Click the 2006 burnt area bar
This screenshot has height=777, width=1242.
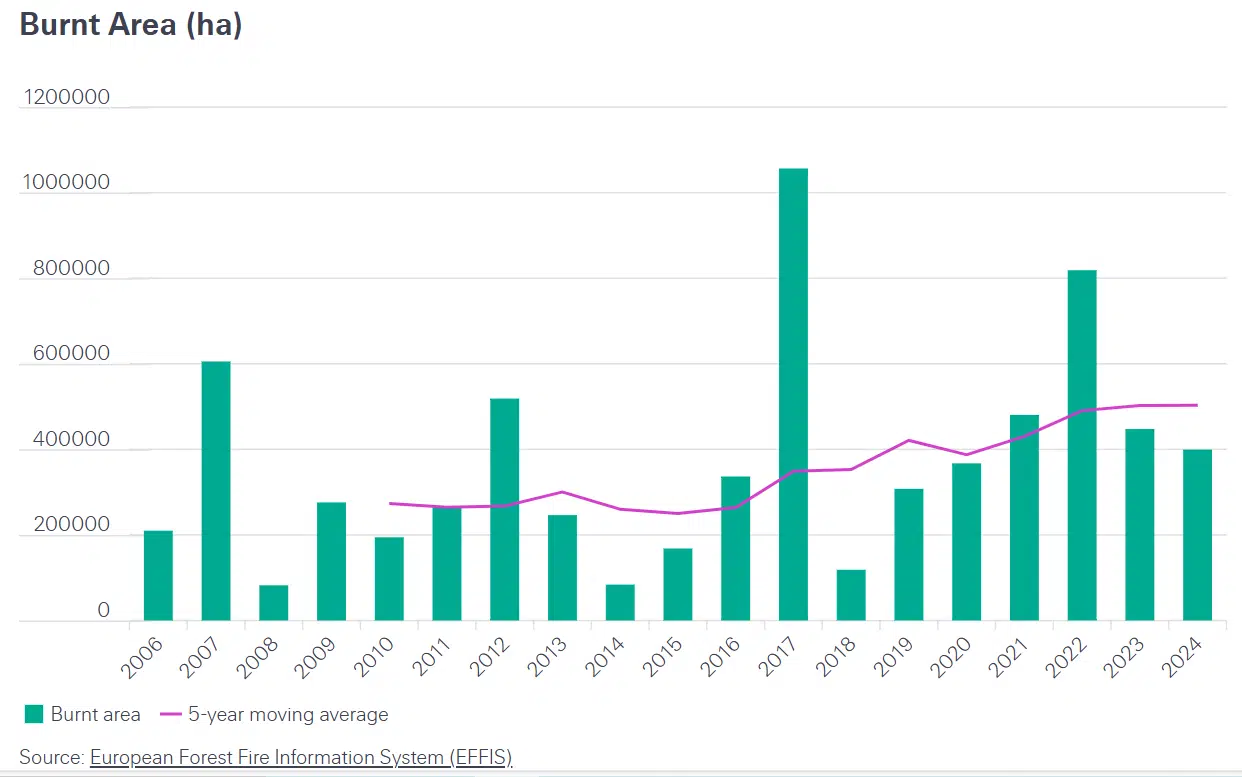(x=158, y=575)
